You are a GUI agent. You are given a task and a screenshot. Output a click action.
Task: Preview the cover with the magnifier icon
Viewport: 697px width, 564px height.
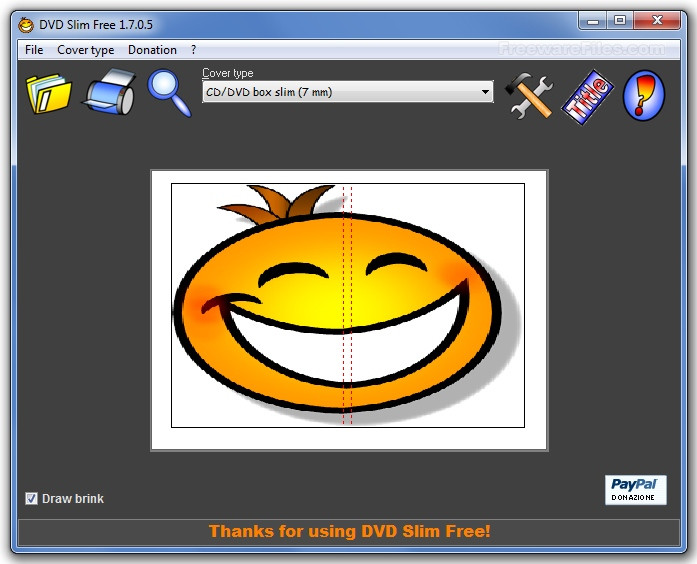click(x=169, y=92)
